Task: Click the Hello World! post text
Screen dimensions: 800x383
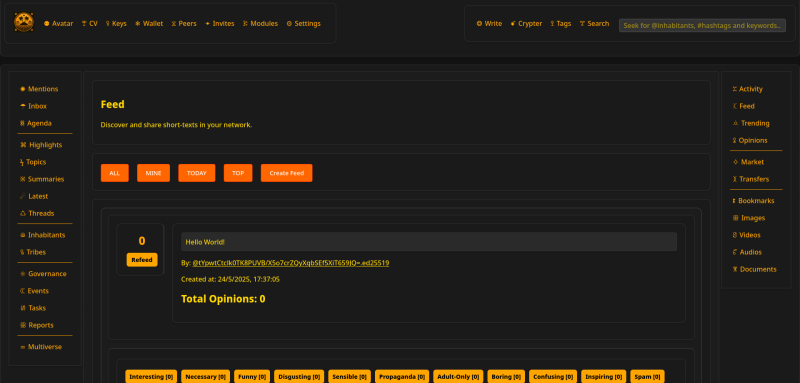Action: click(205, 242)
